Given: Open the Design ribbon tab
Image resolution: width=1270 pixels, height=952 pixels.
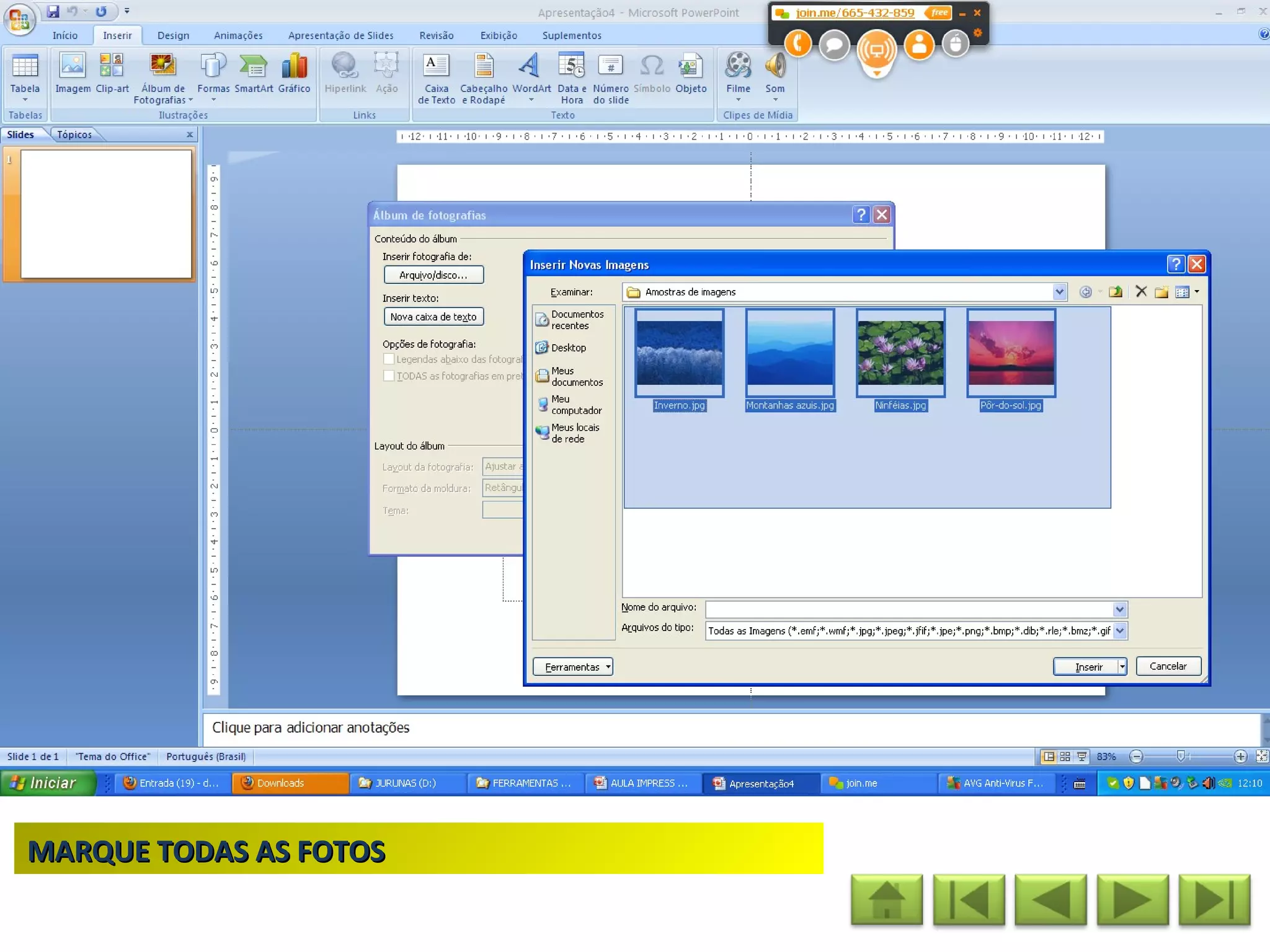Looking at the screenshot, I should [173, 35].
